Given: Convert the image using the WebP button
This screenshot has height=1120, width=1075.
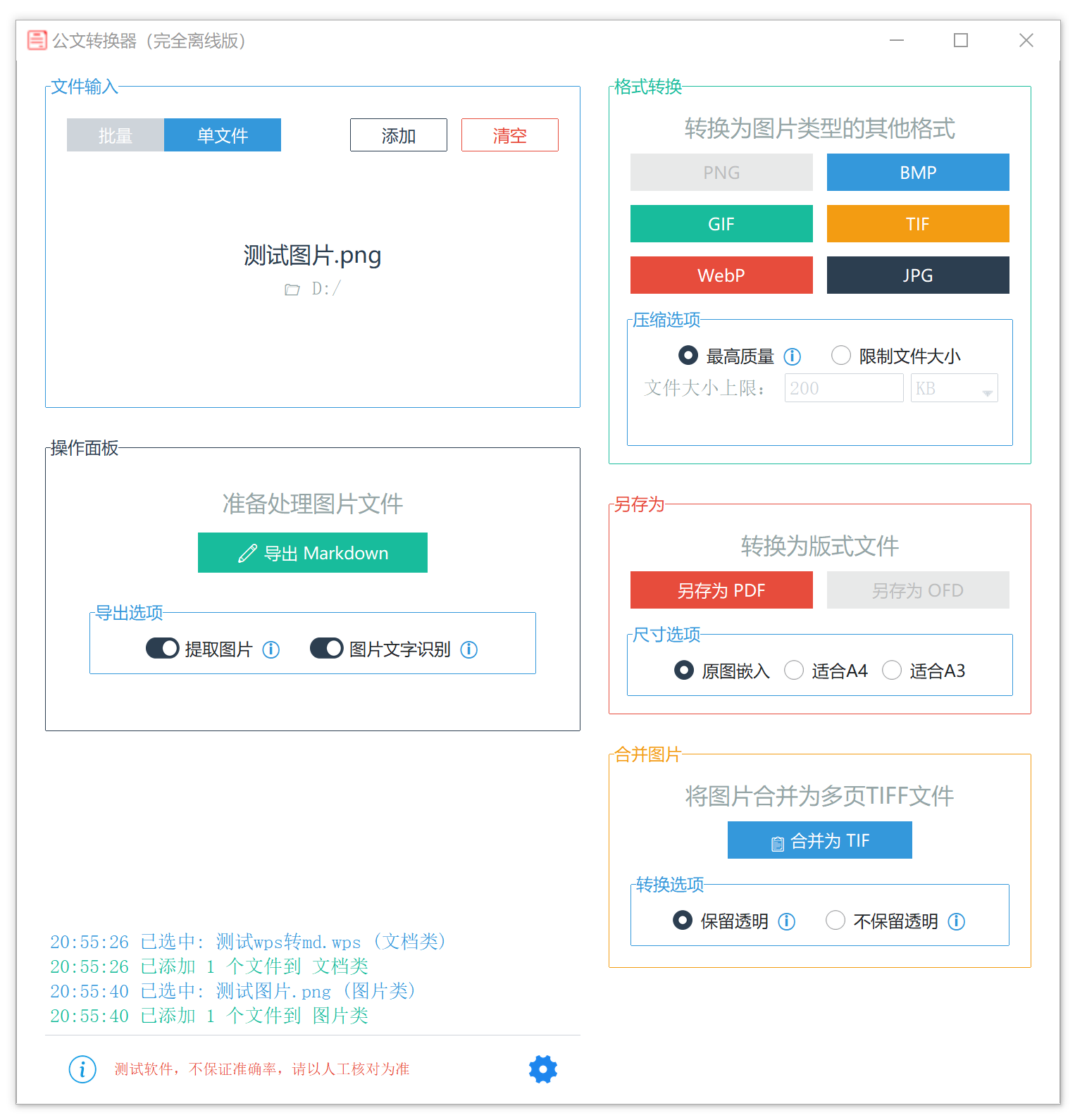Looking at the screenshot, I should 721,275.
